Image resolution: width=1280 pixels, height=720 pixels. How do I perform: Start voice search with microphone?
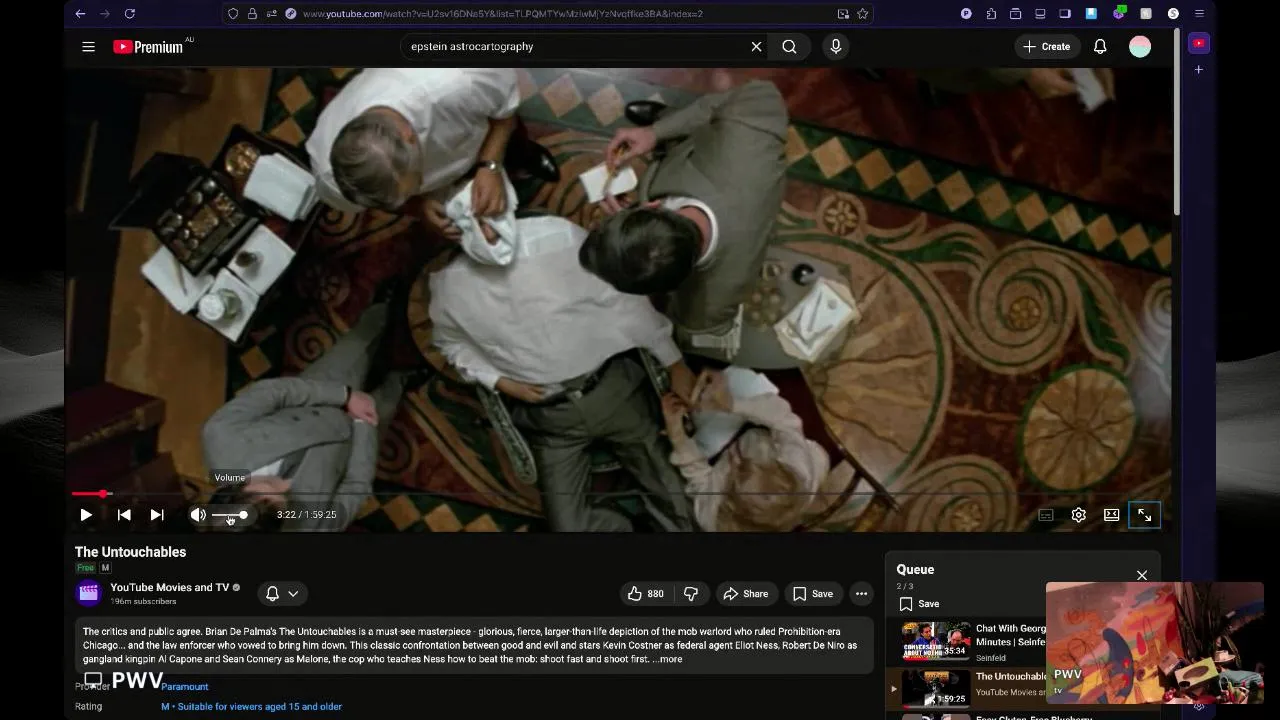pyautogui.click(x=836, y=46)
